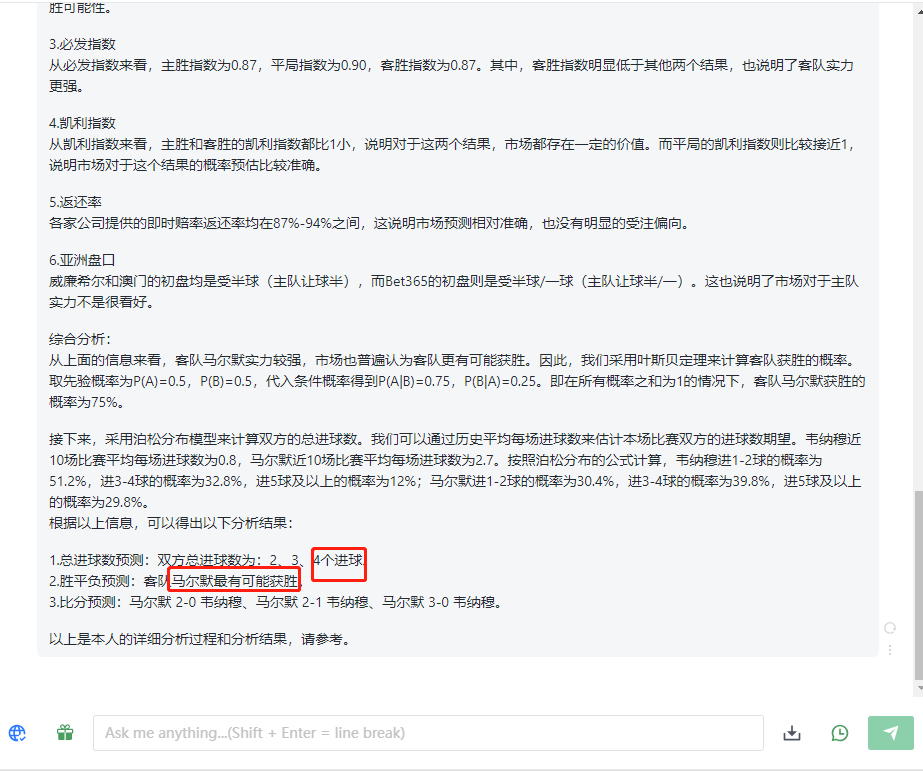Open the three-dot message options menu
Viewport: 923px width, 771px height.
point(890,650)
